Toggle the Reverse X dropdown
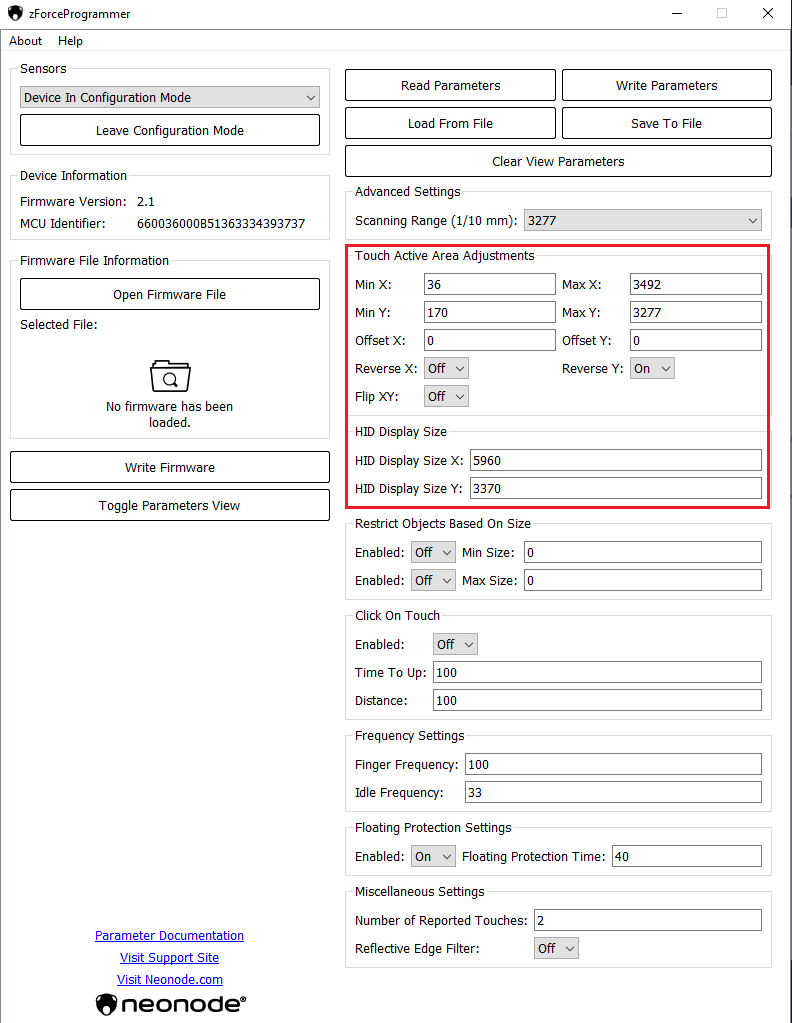Screen dimensions: 792x1023 (x=446, y=368)
